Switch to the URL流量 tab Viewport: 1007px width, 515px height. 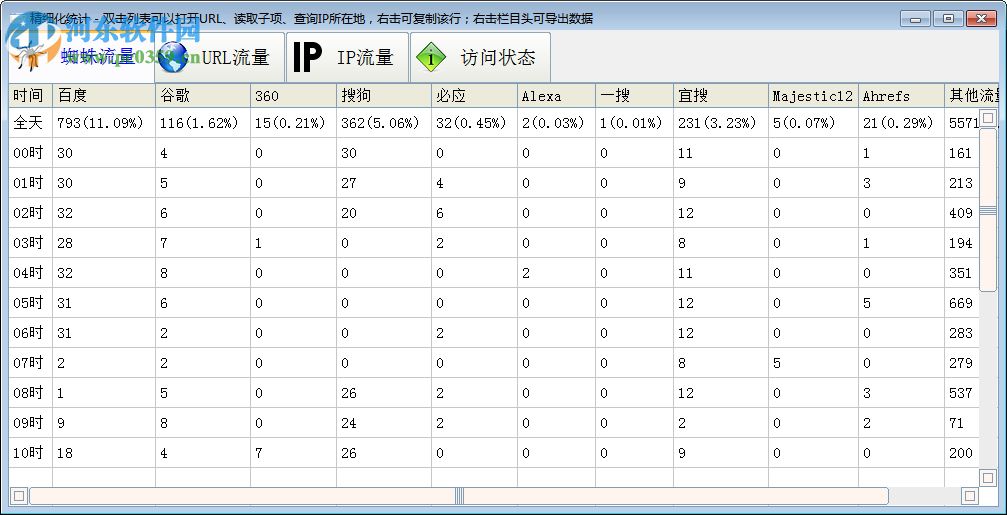220,58
